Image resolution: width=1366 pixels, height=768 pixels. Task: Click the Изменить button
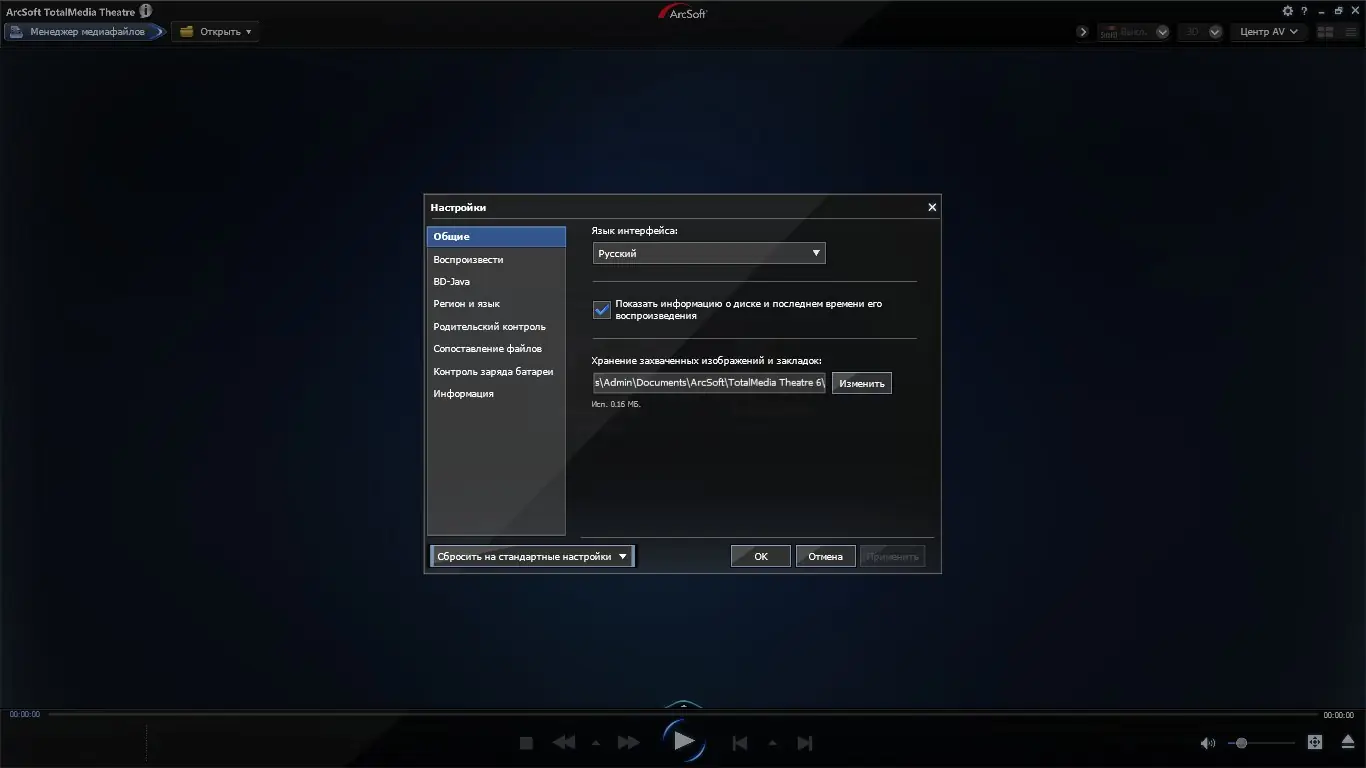coord(862,384)
